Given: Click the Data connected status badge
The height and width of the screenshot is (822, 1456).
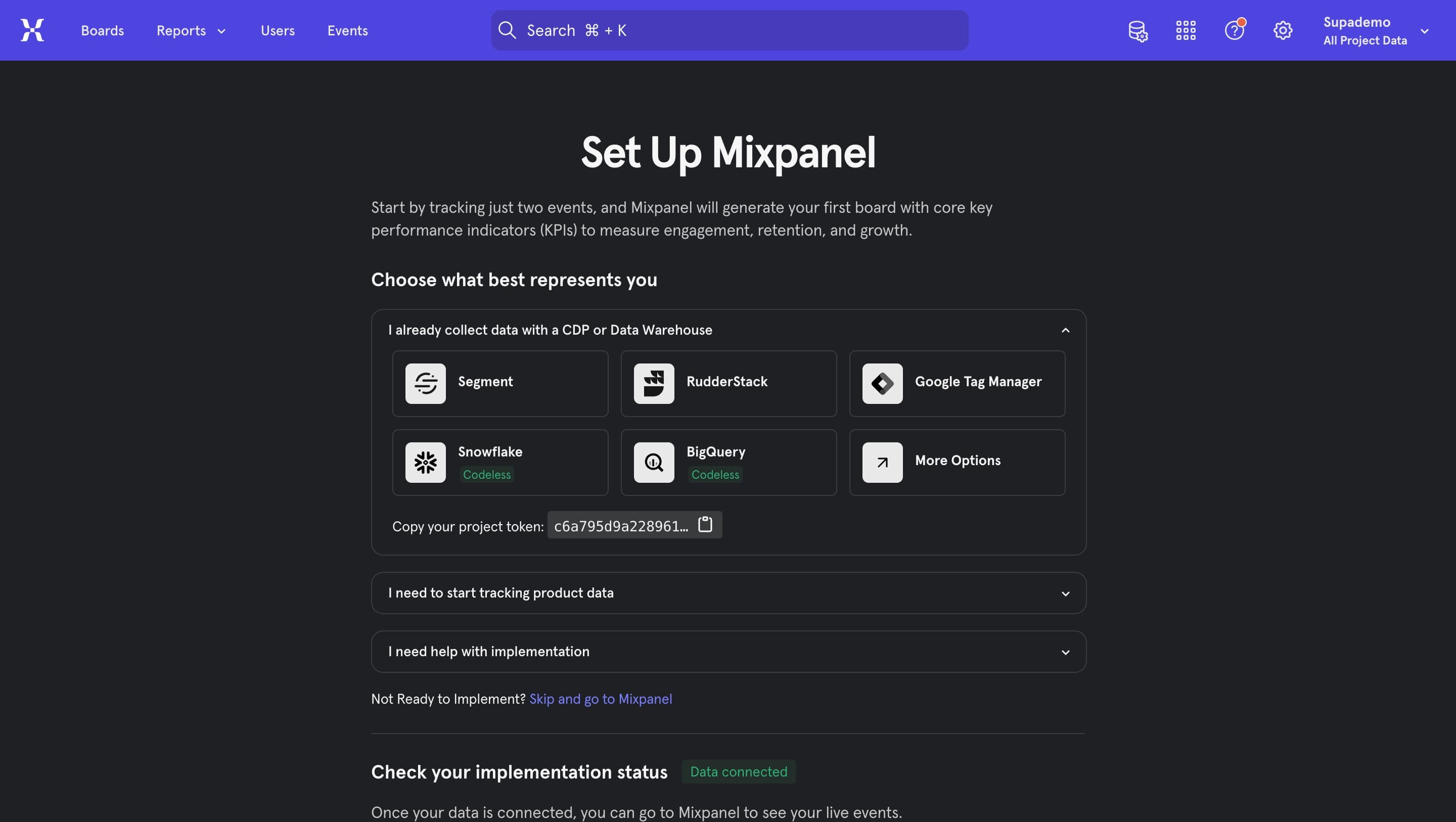Looking at the screenshot, I should coord(738,771).
